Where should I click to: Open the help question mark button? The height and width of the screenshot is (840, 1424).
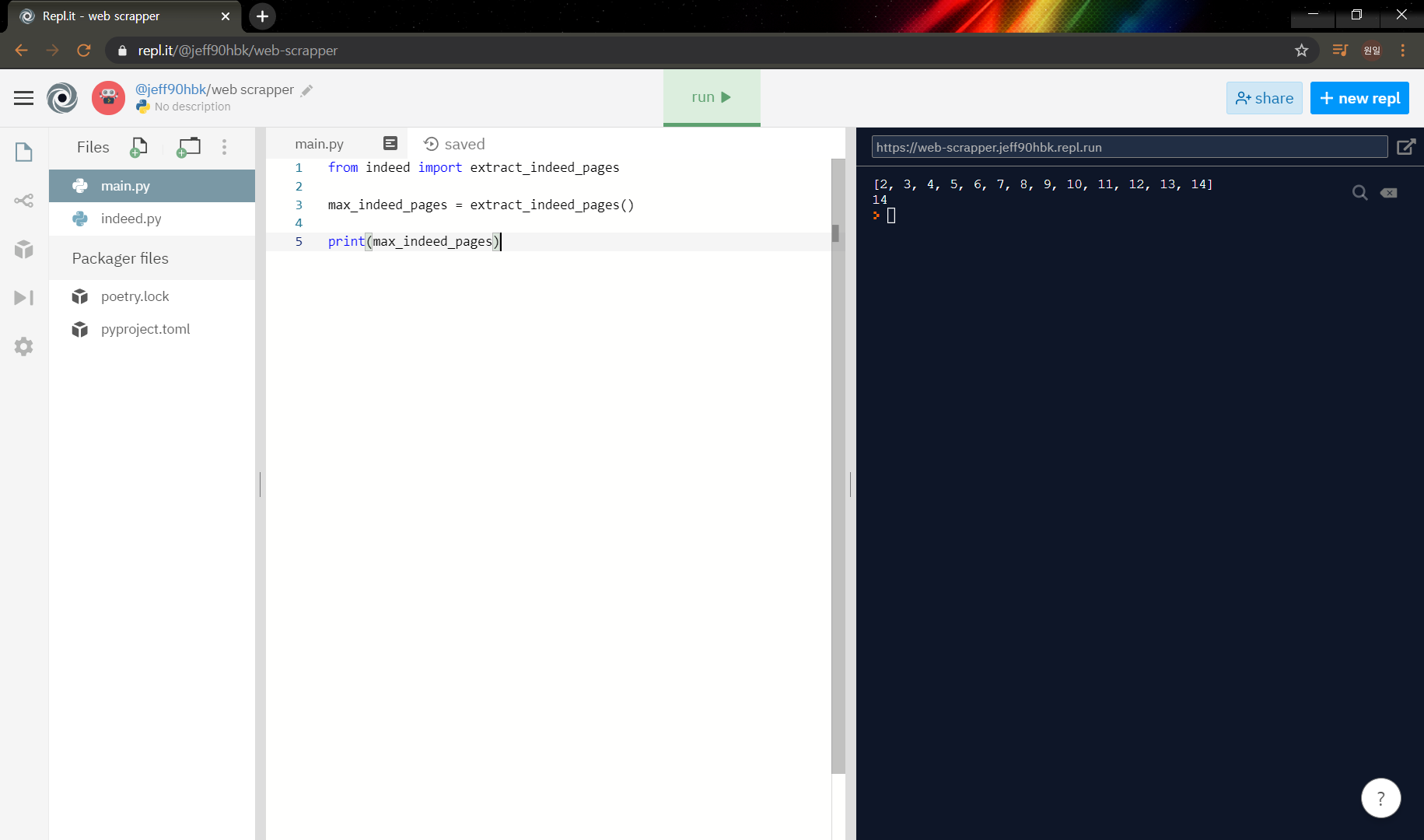coord(1380,798)
